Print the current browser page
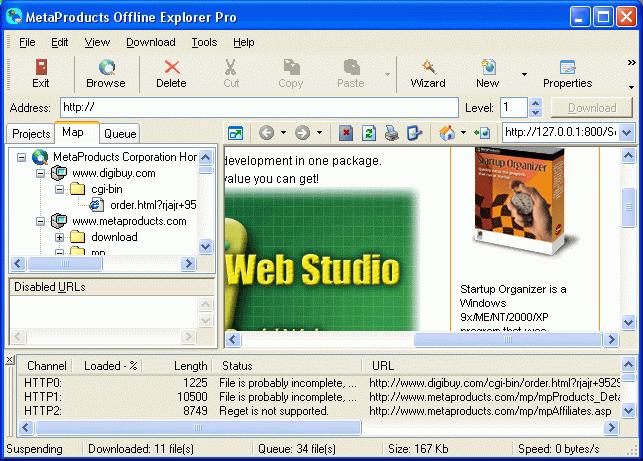 coord(392,133)
